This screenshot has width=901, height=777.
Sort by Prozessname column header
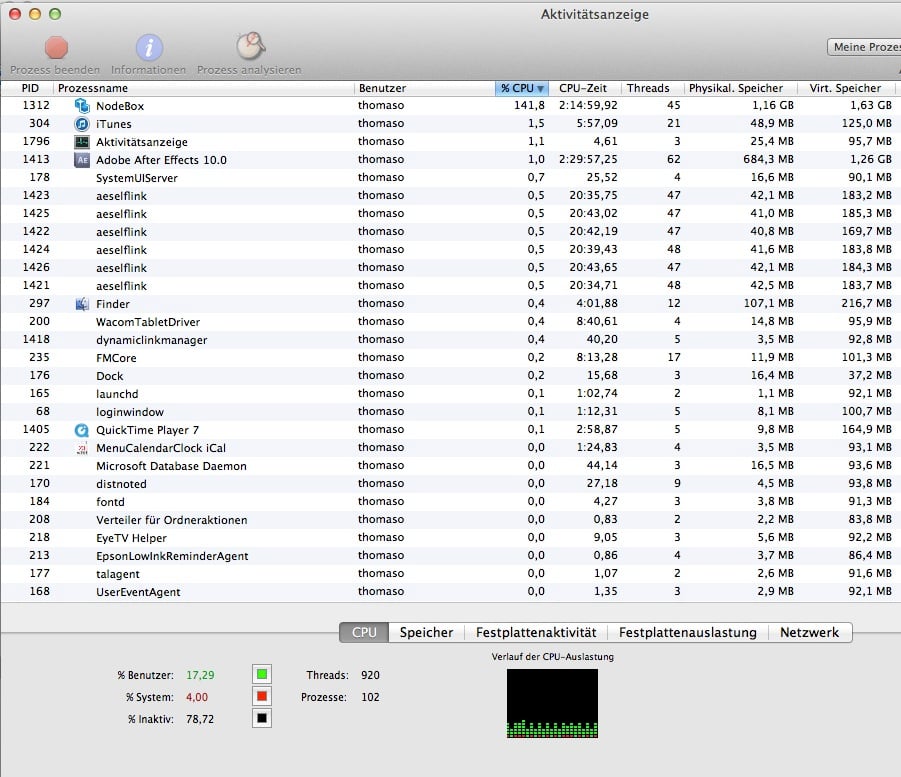204,88
